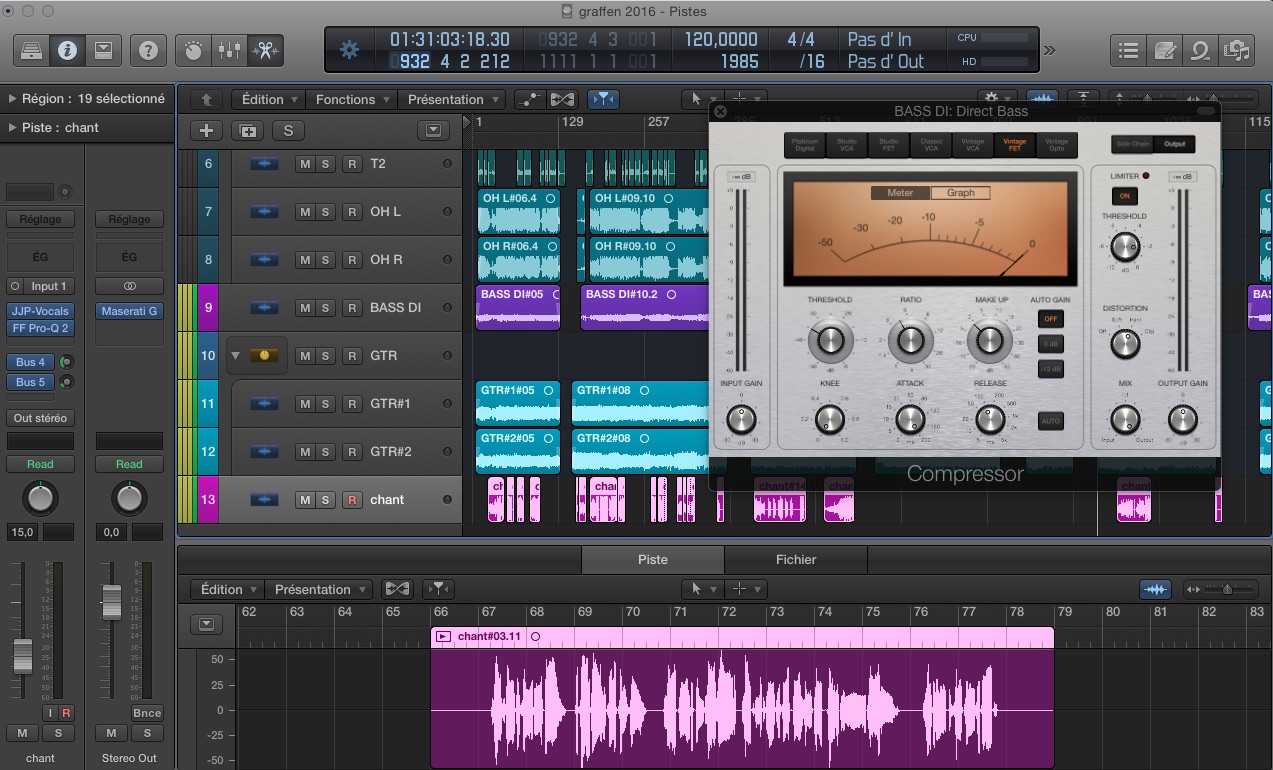Open the Maserati G plugin slot
The height and width of the screenshot is (770, 1273).
129,311
